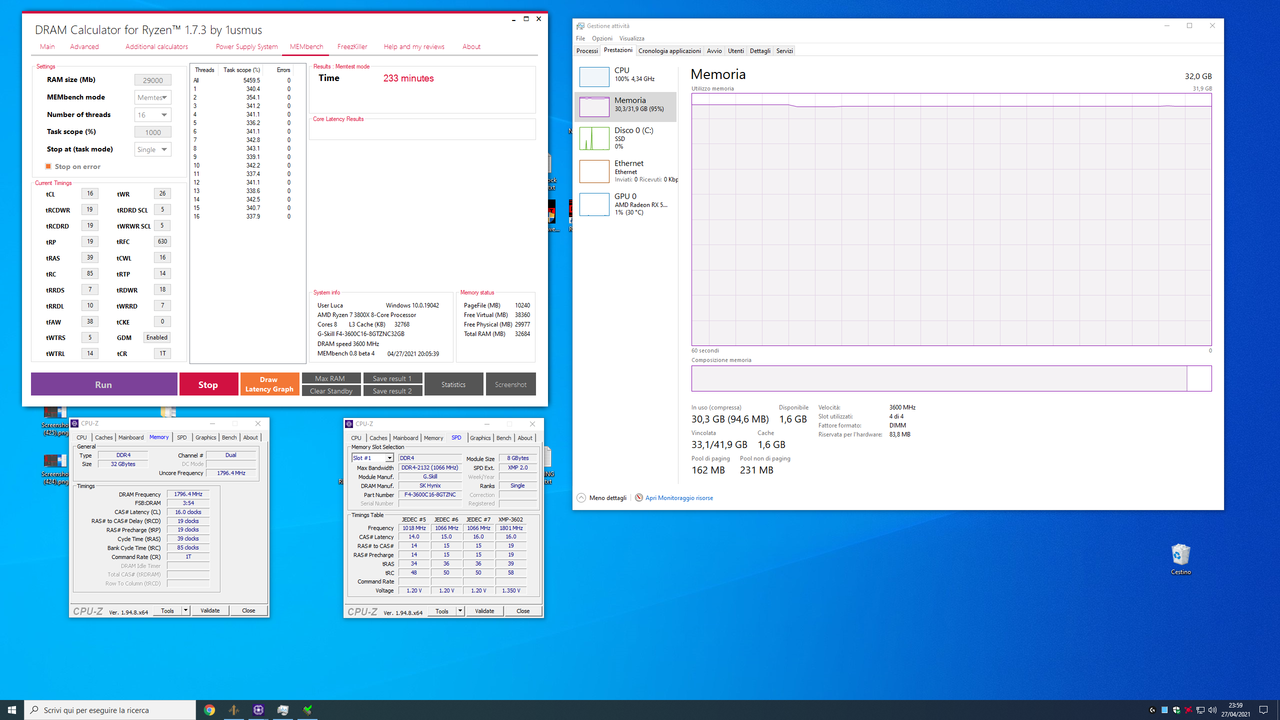The width and height of the screenshot is (1280, 720).
Task: Click the RAM size (Mb) input field
Action: [x=152, y=80]
